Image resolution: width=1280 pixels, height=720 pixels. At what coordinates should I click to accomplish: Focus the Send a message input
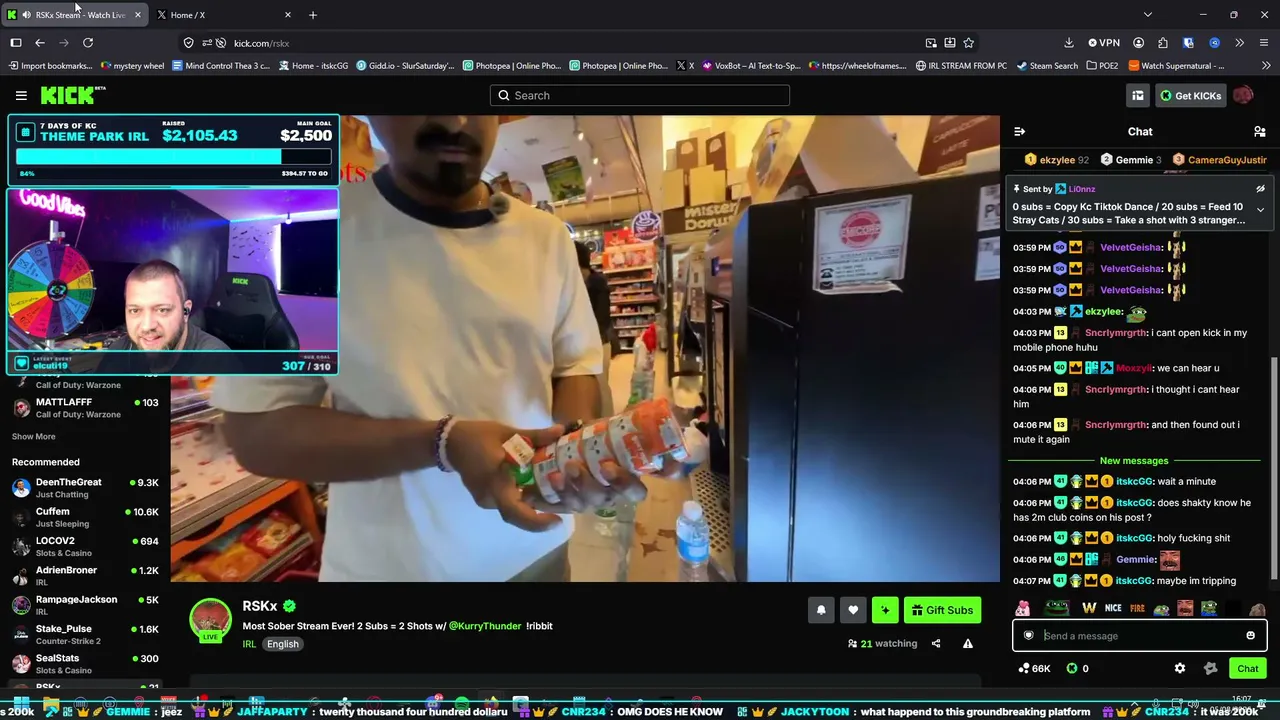pos(1139,635)
